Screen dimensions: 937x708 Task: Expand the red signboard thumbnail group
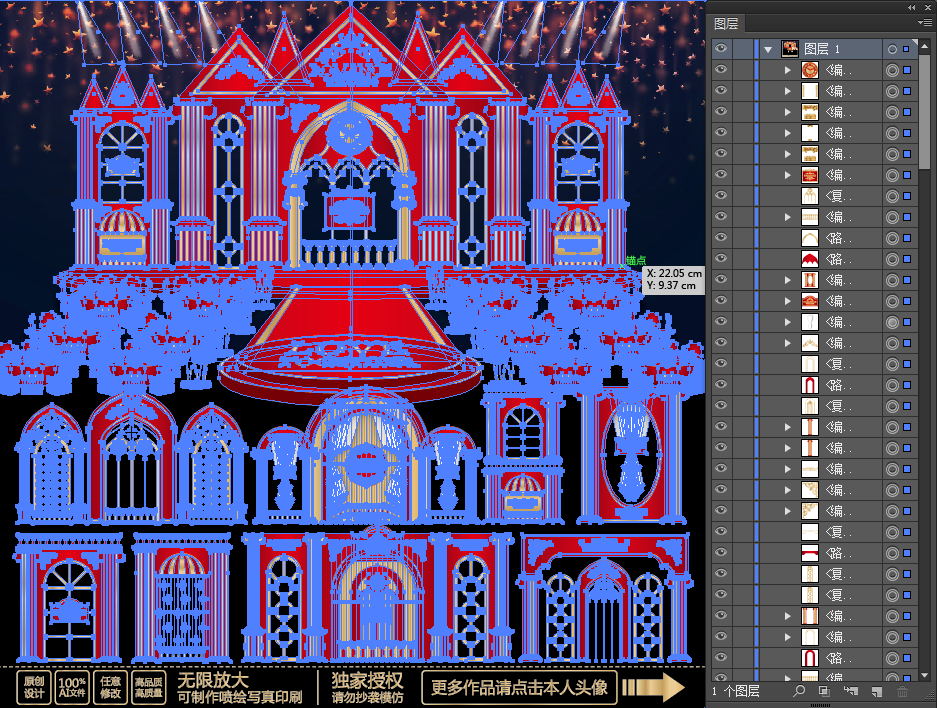coord(788,175)
